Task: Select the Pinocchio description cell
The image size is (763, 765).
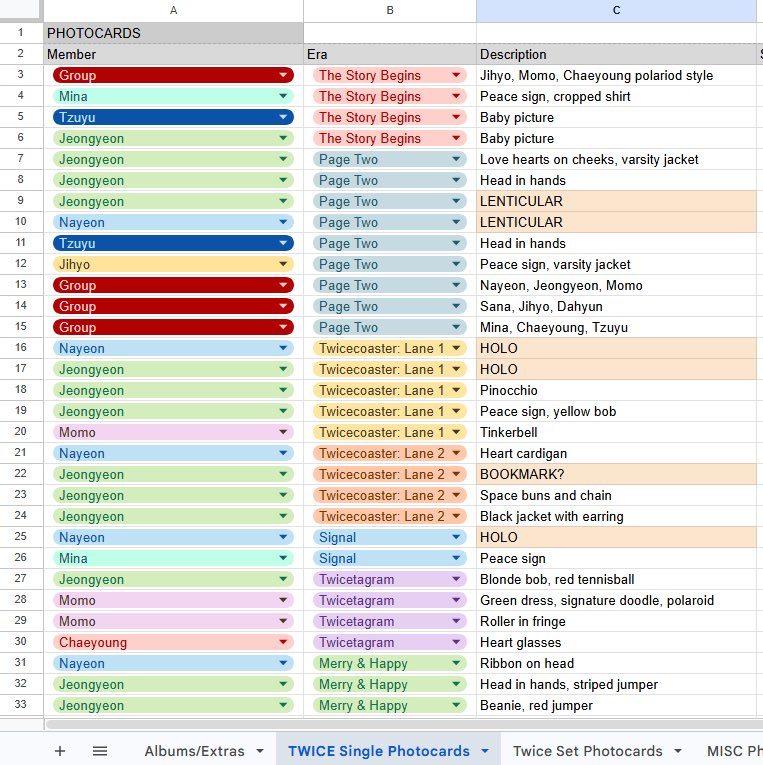Action: pyautogui.click(x=616, y=390)
